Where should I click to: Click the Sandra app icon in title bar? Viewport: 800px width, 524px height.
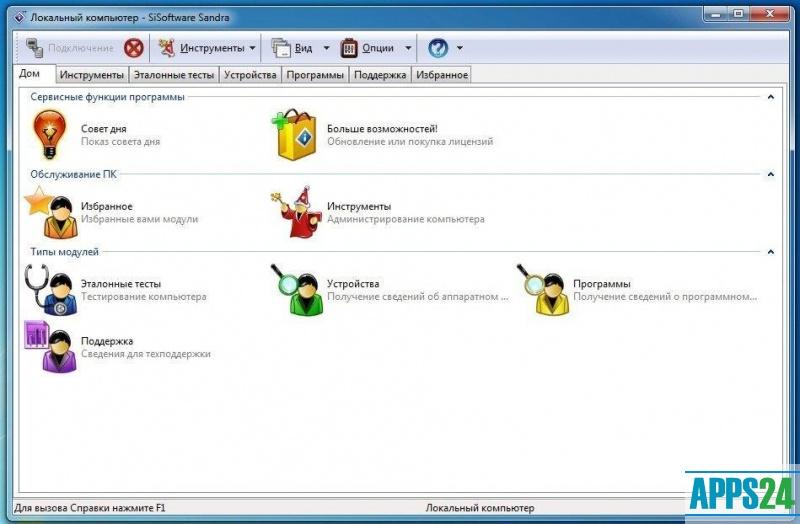click(19, 17)
